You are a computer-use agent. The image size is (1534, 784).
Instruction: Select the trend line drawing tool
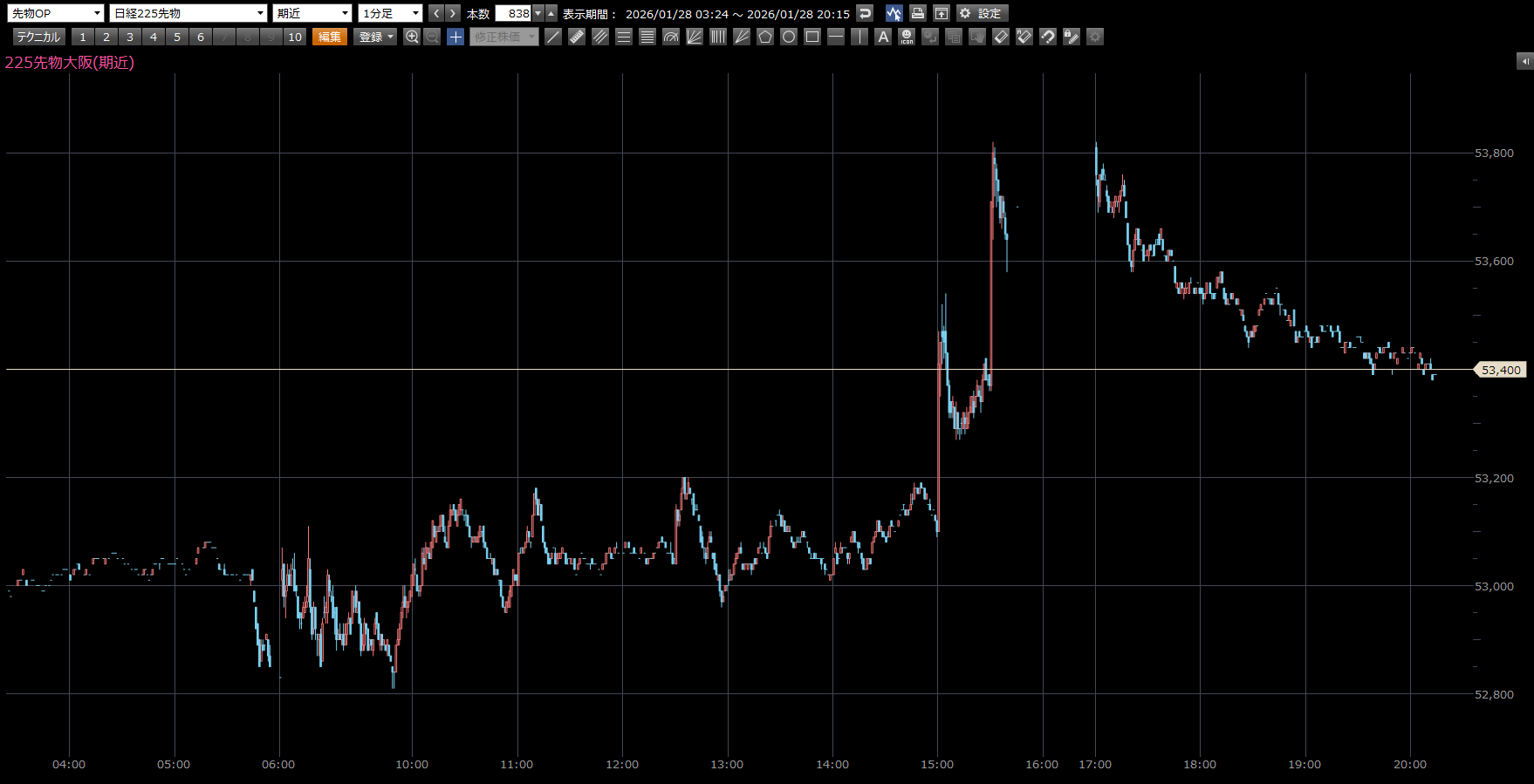click(x=553, y=37)
